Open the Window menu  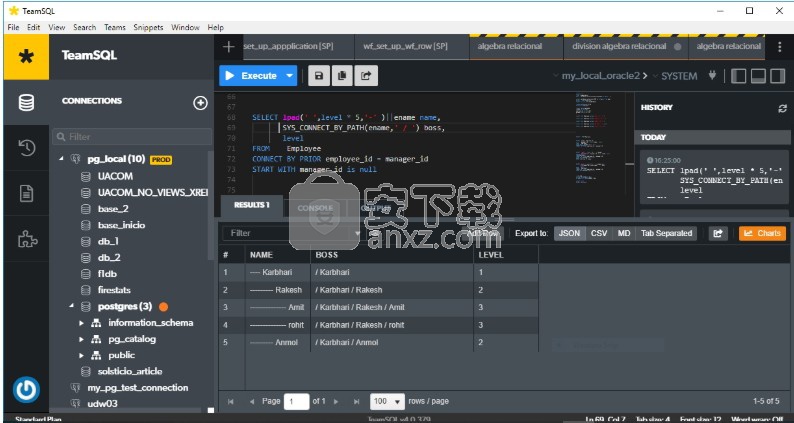point(185,27)
